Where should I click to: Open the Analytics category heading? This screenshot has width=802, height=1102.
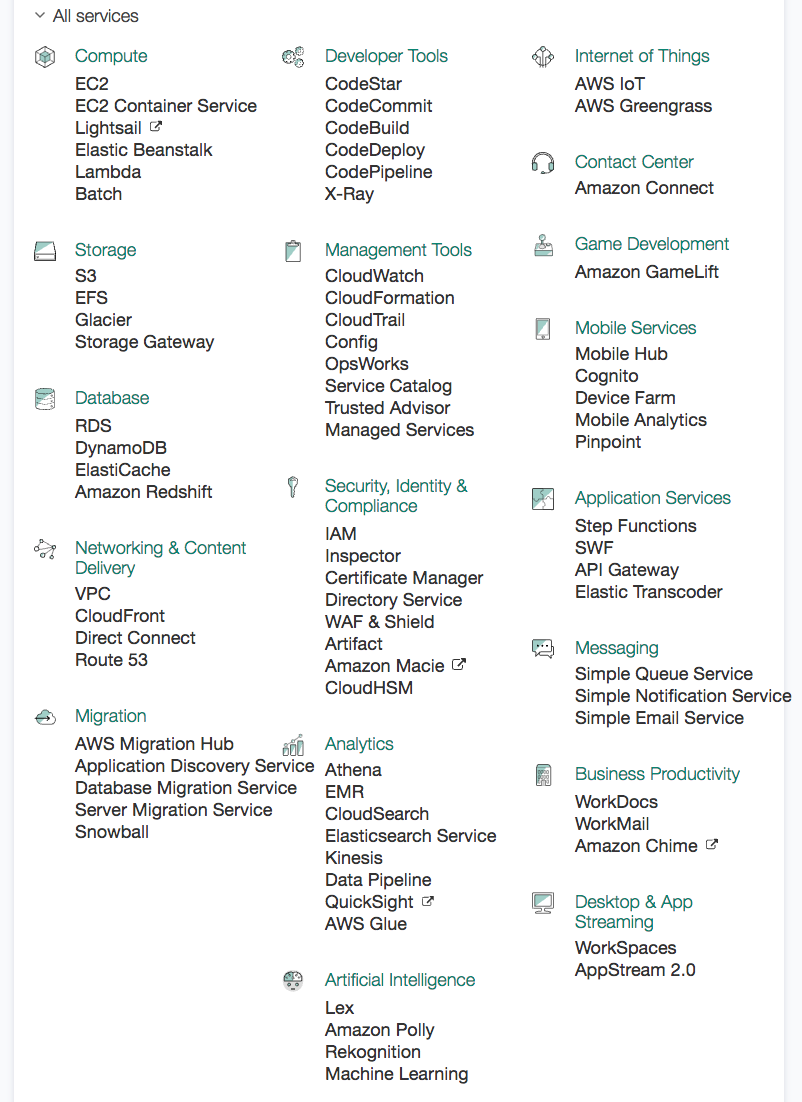359,744
